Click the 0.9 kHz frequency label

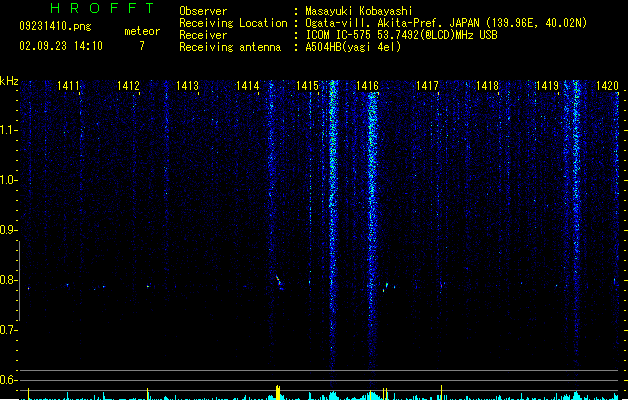coord(8,230)
